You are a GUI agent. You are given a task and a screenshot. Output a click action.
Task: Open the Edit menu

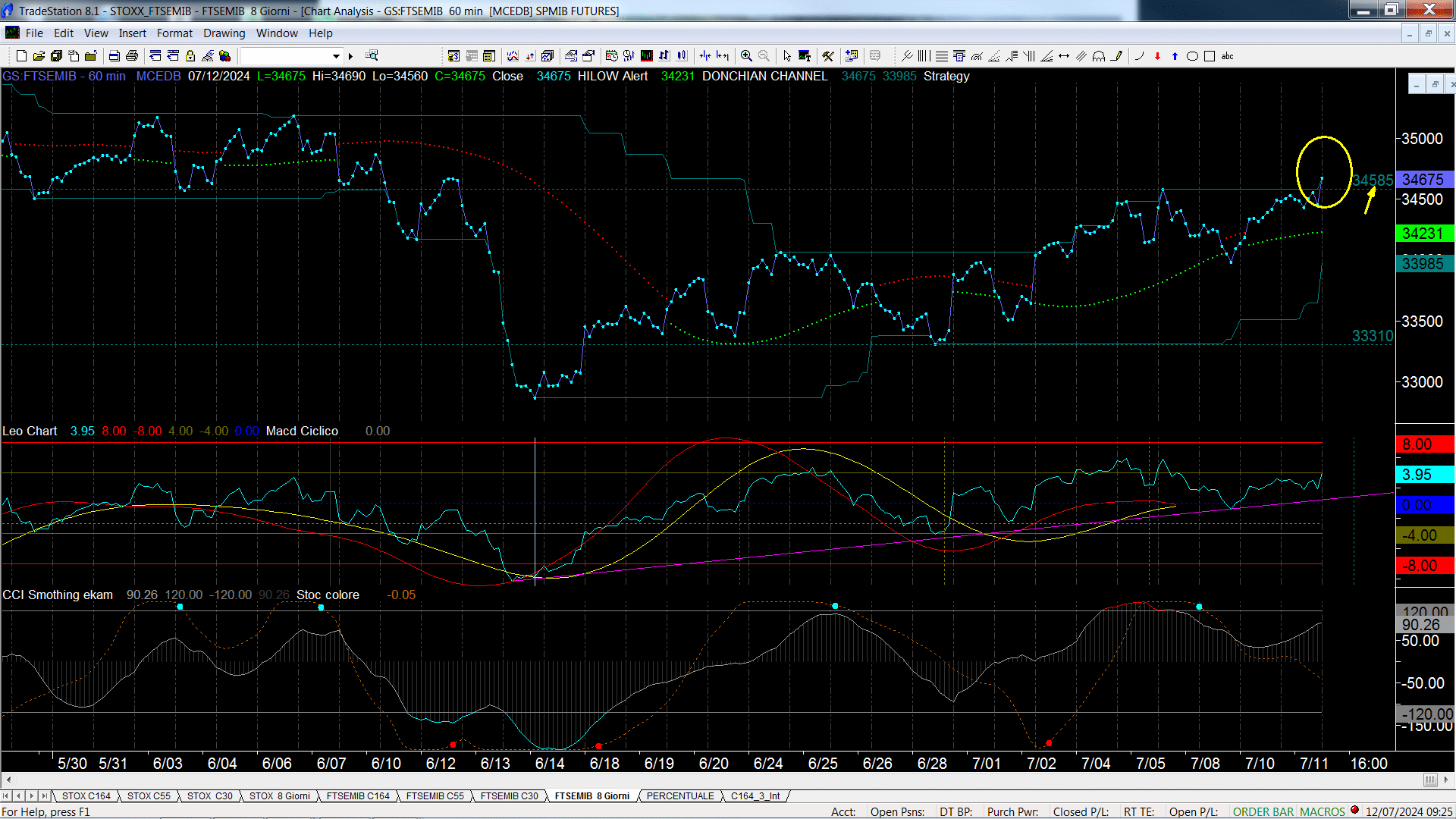tap(64, 33)
